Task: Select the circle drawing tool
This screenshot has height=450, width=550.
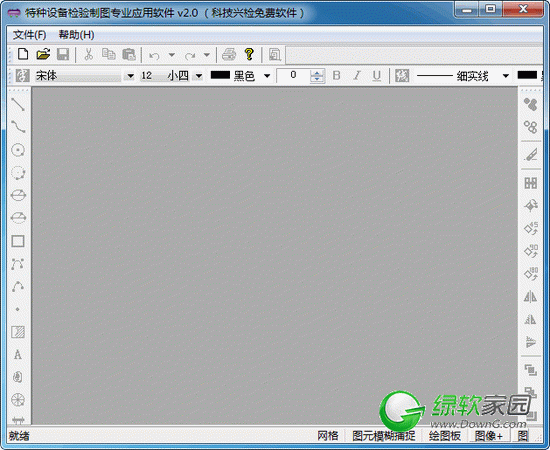Action: (18, 150)
